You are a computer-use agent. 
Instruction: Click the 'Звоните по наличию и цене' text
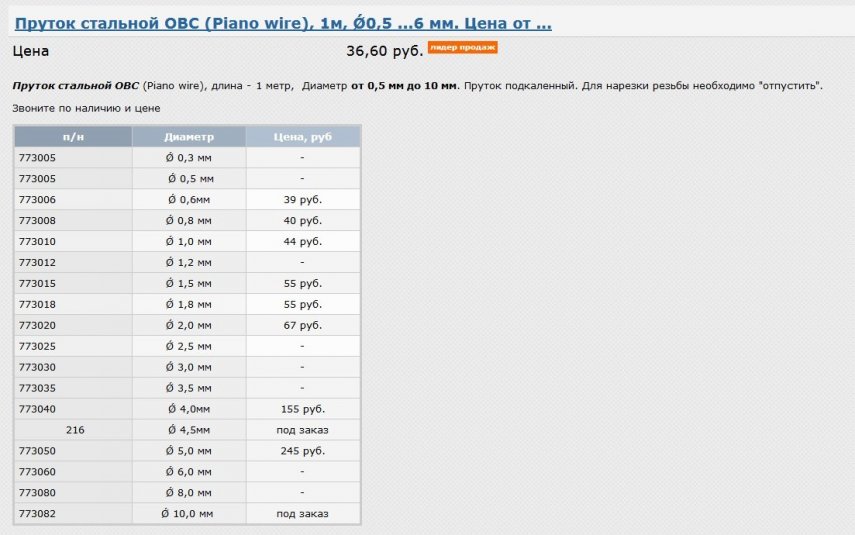coord(86,108)
